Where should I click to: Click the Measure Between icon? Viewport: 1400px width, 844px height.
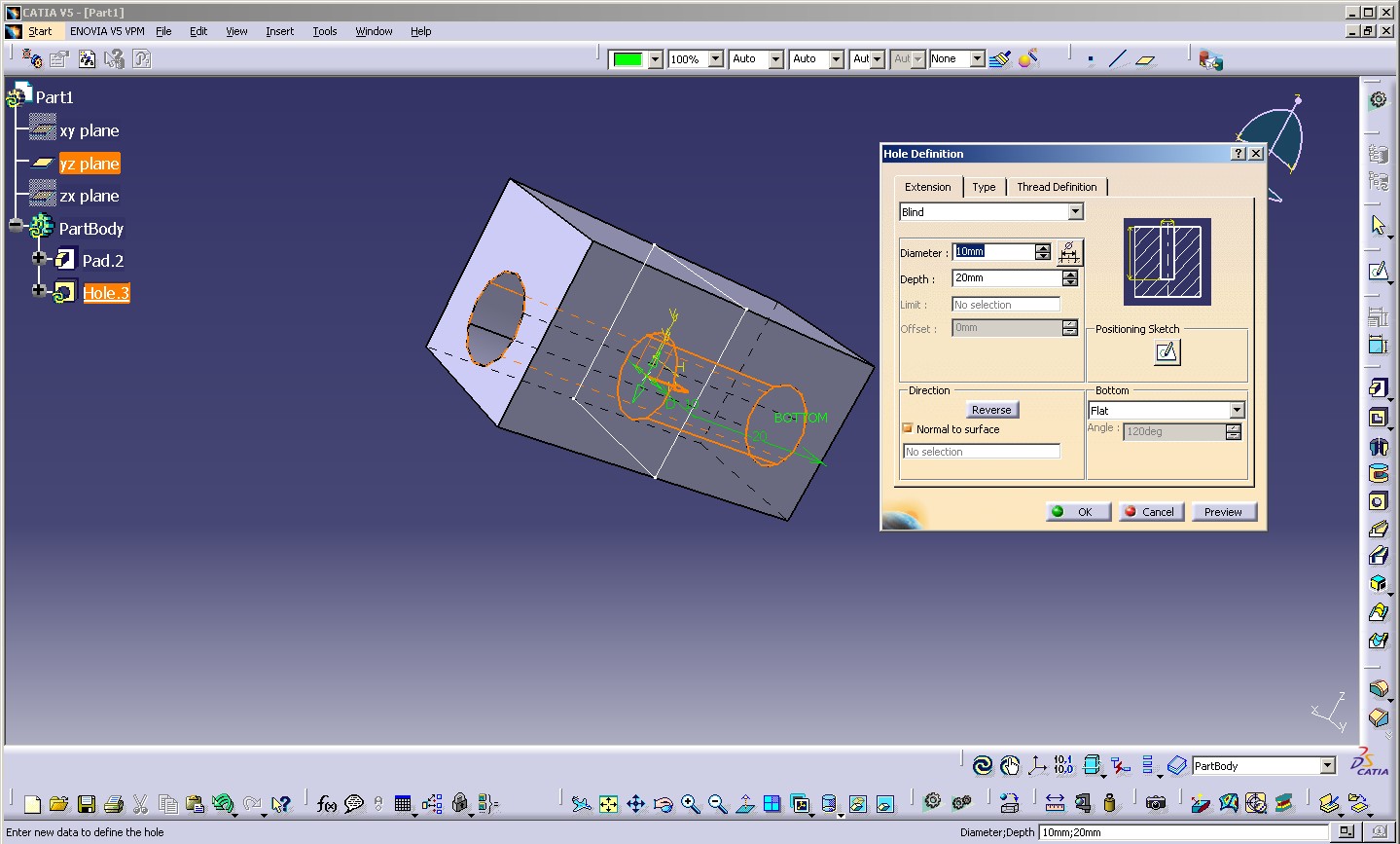pos(1055,803)
